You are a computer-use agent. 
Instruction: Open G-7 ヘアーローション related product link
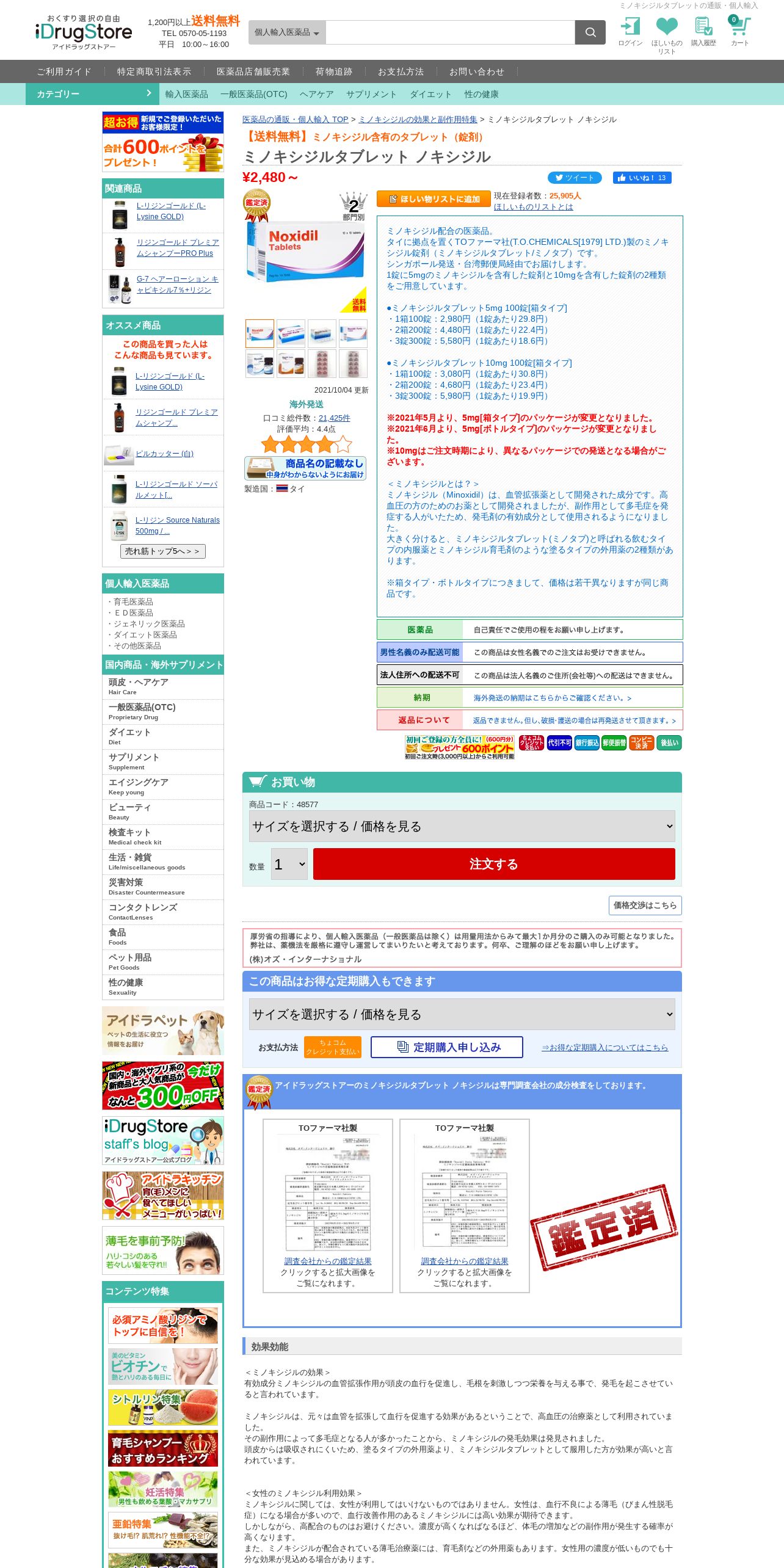point(177,285)
